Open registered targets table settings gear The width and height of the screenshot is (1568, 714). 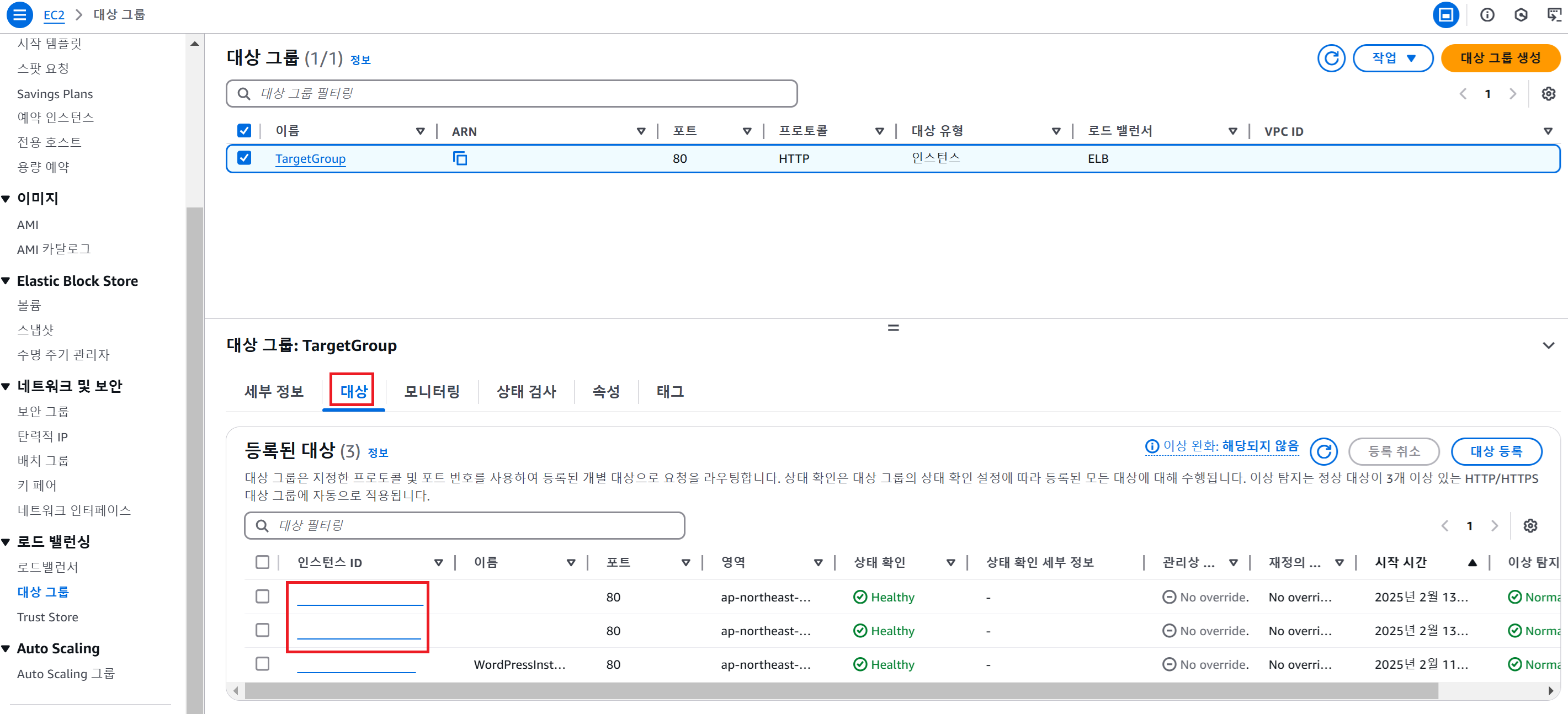[1530, 525]
